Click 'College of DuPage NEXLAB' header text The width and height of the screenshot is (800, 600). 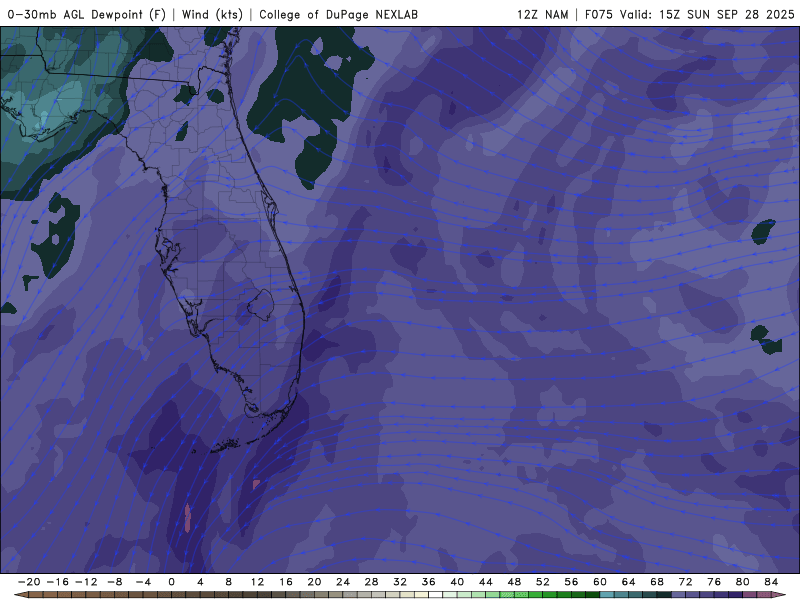338,14
